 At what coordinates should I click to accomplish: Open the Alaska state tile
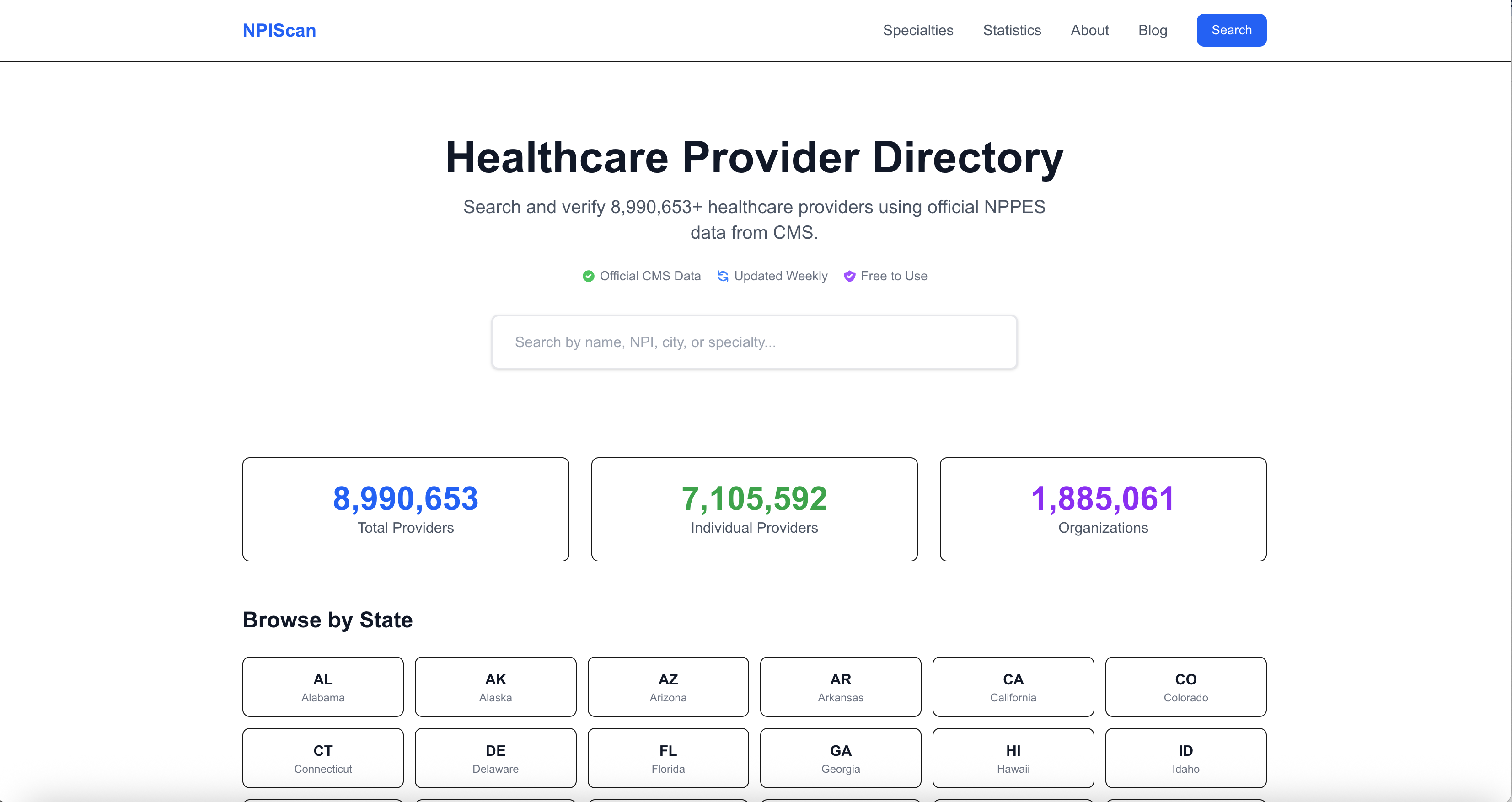point(495,686)
